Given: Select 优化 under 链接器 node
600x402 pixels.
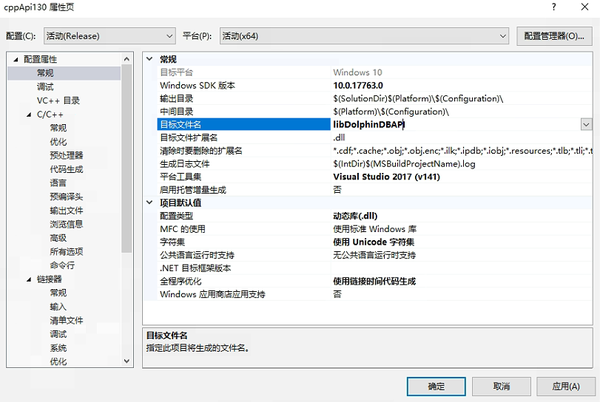Looking at the screenshot, I should (58, 361).
